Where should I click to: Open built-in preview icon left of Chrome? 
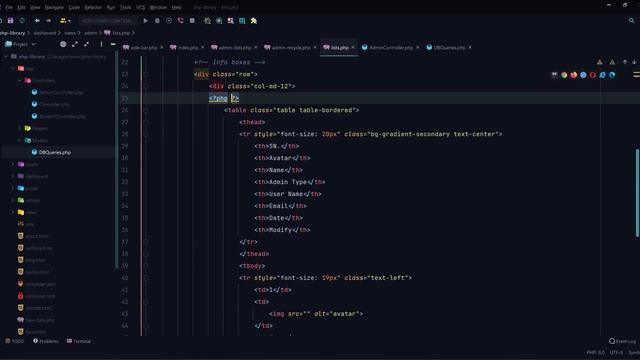pos(554,75)
